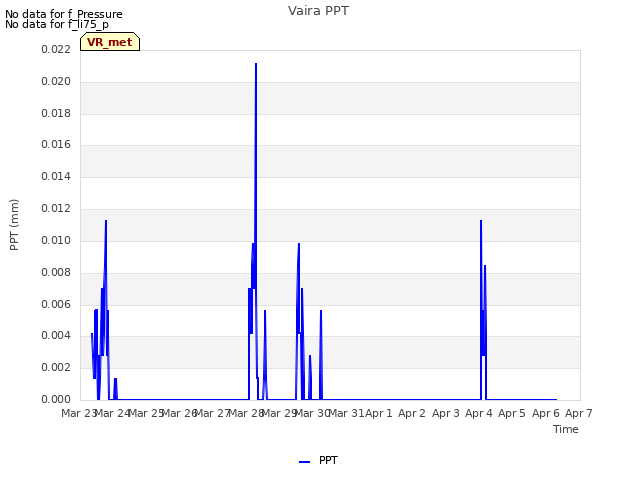Image resolution: width=640 pixels, height=480 pixels.
Task: Click the Apr 3 x-axis date label
Action: pyautogui.click(x=446, y=413)
